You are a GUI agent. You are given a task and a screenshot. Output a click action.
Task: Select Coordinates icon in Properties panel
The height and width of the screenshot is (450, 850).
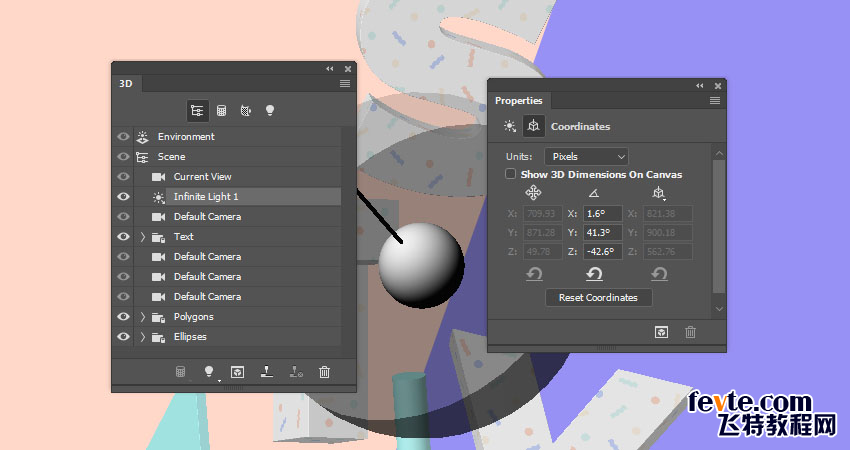coord(532,127)
